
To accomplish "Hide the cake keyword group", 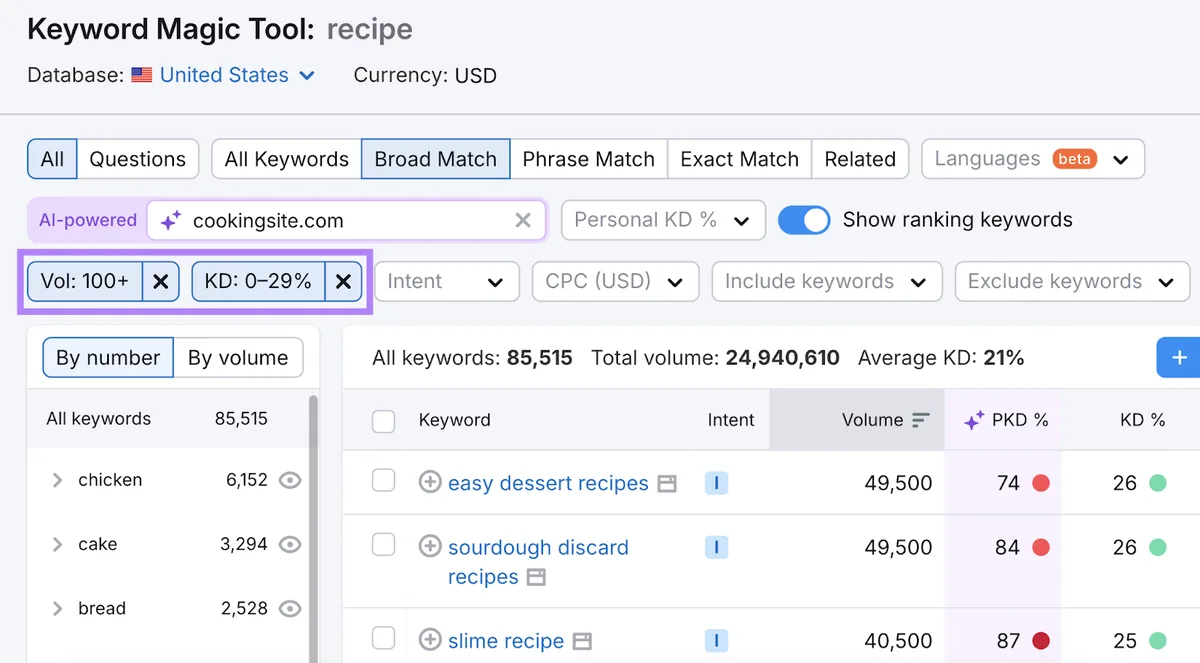I will click(290, 544).
